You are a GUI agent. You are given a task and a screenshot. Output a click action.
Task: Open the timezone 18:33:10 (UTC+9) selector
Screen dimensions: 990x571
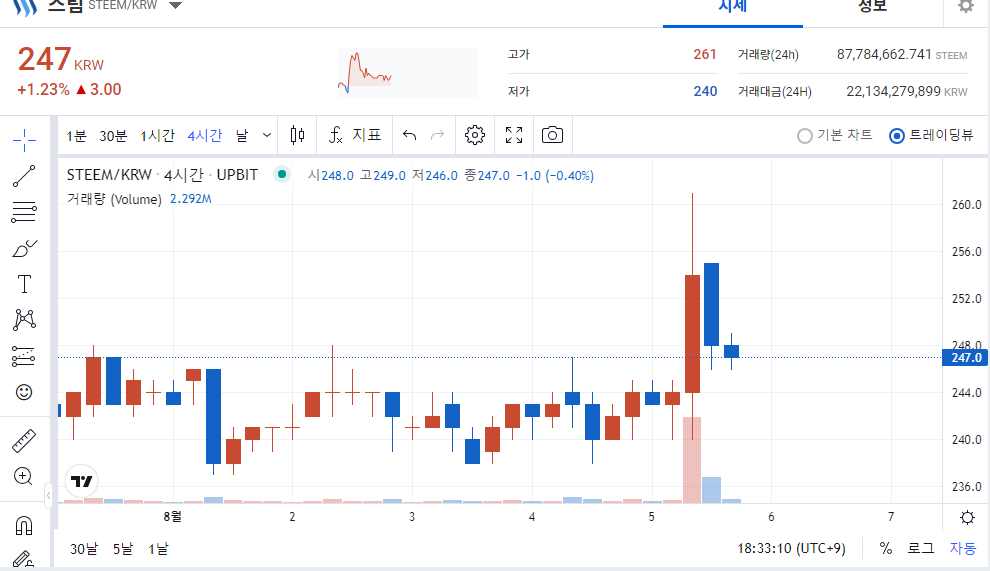(791, 548)
